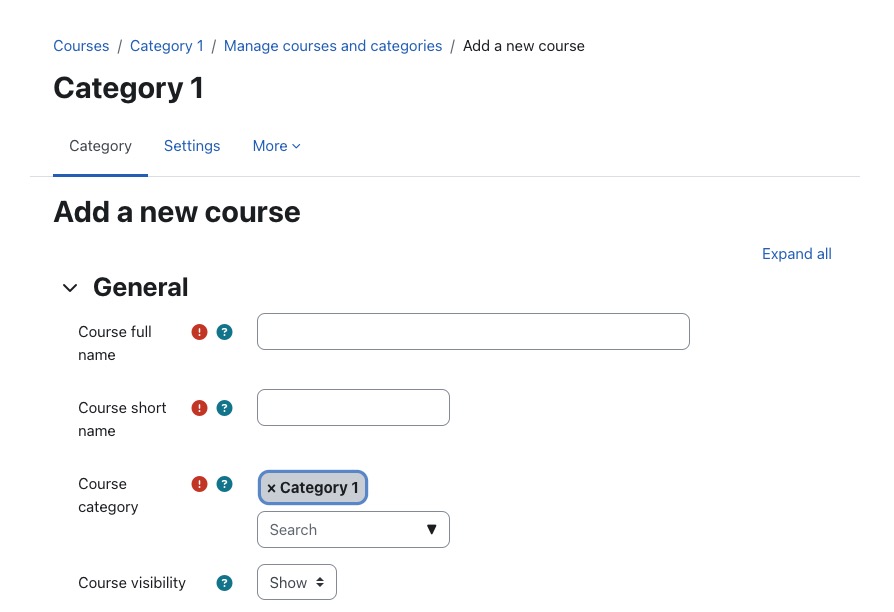This screenshot has height=612, width=894.
Task: Open the category Search dropdown
Action: pyautogui.click(x=353, y=529)
